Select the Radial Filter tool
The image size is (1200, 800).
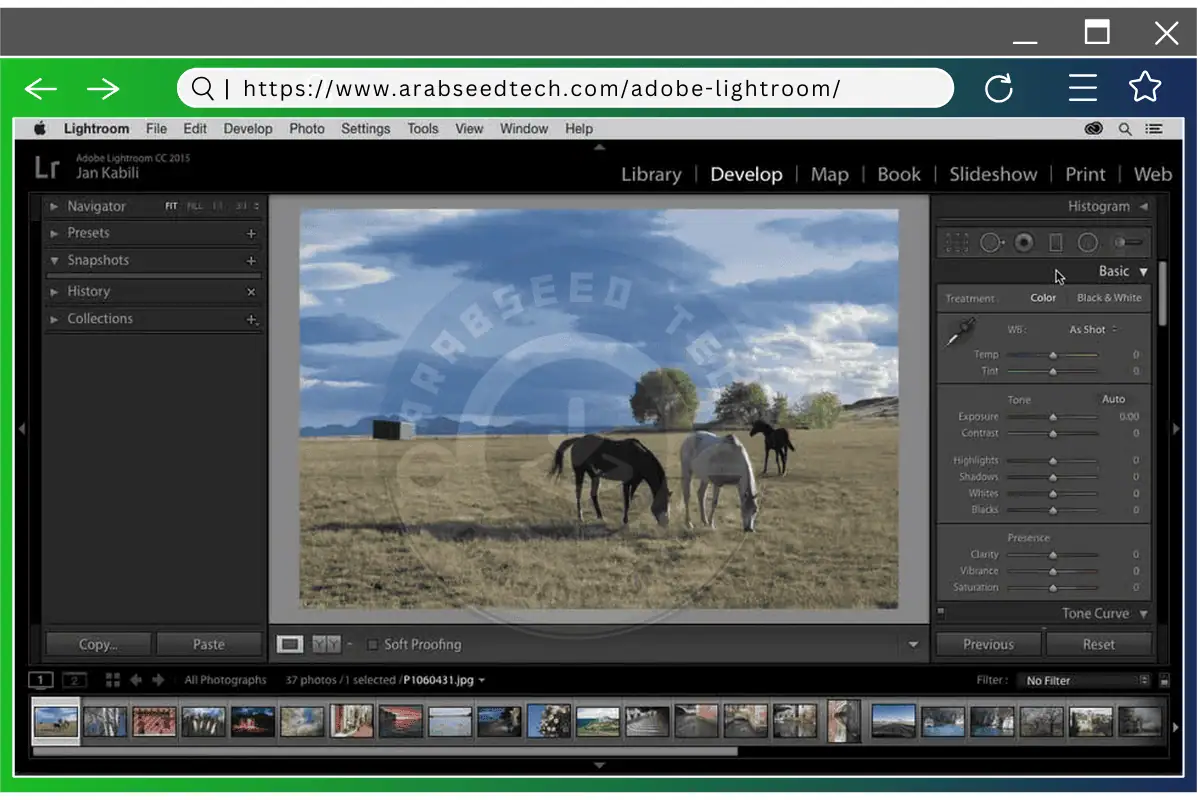click(1087, 242)
